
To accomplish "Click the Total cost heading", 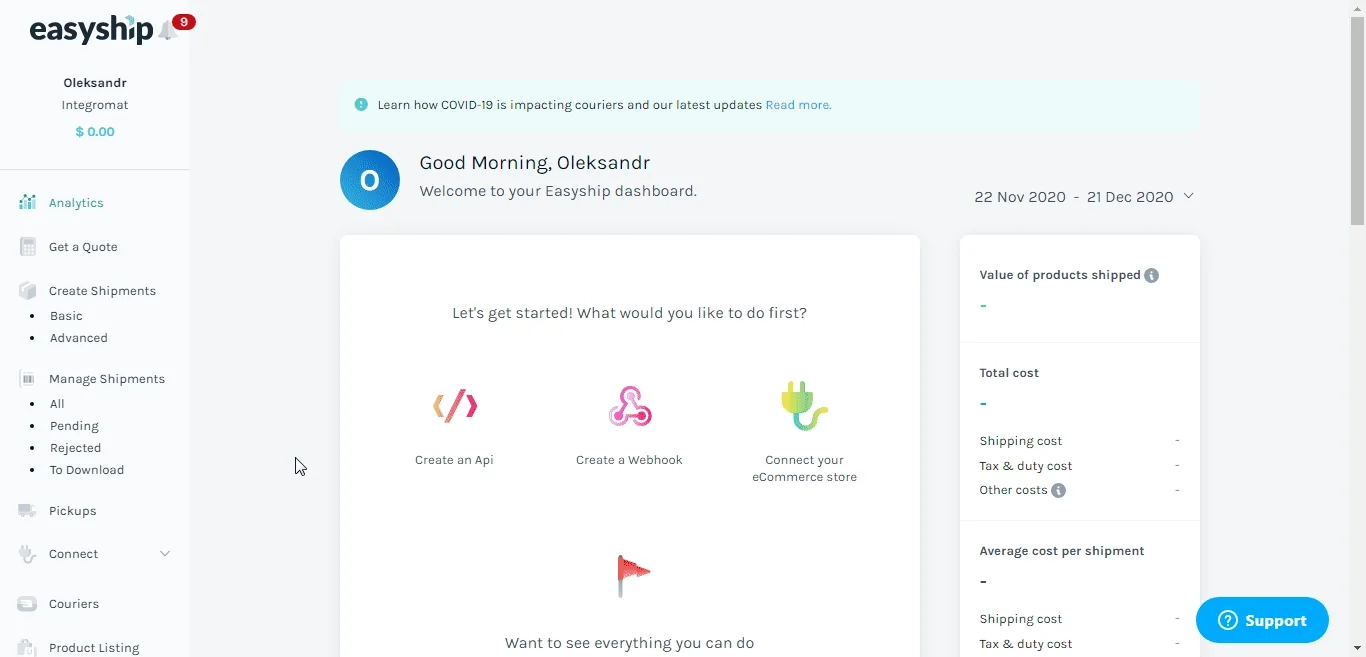I will pos(1009,373).
